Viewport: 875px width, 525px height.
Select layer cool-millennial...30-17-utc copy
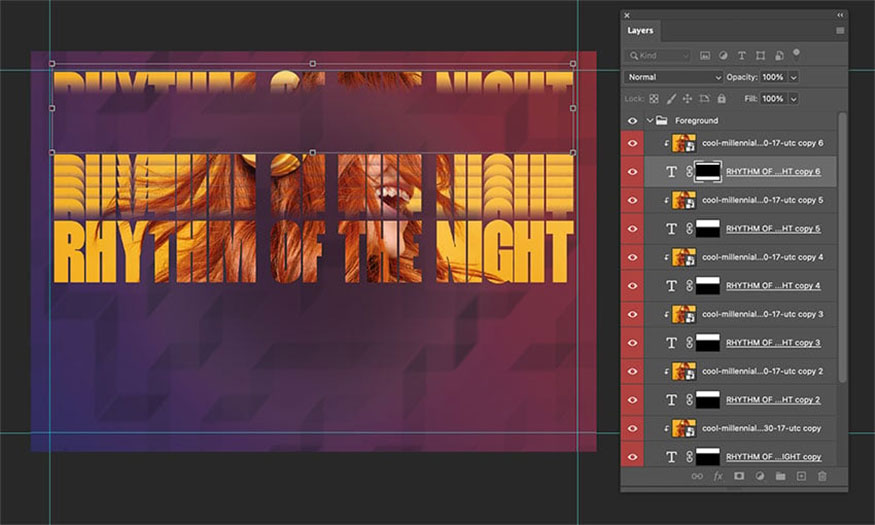pyautogui.click(x=761, y=428)
